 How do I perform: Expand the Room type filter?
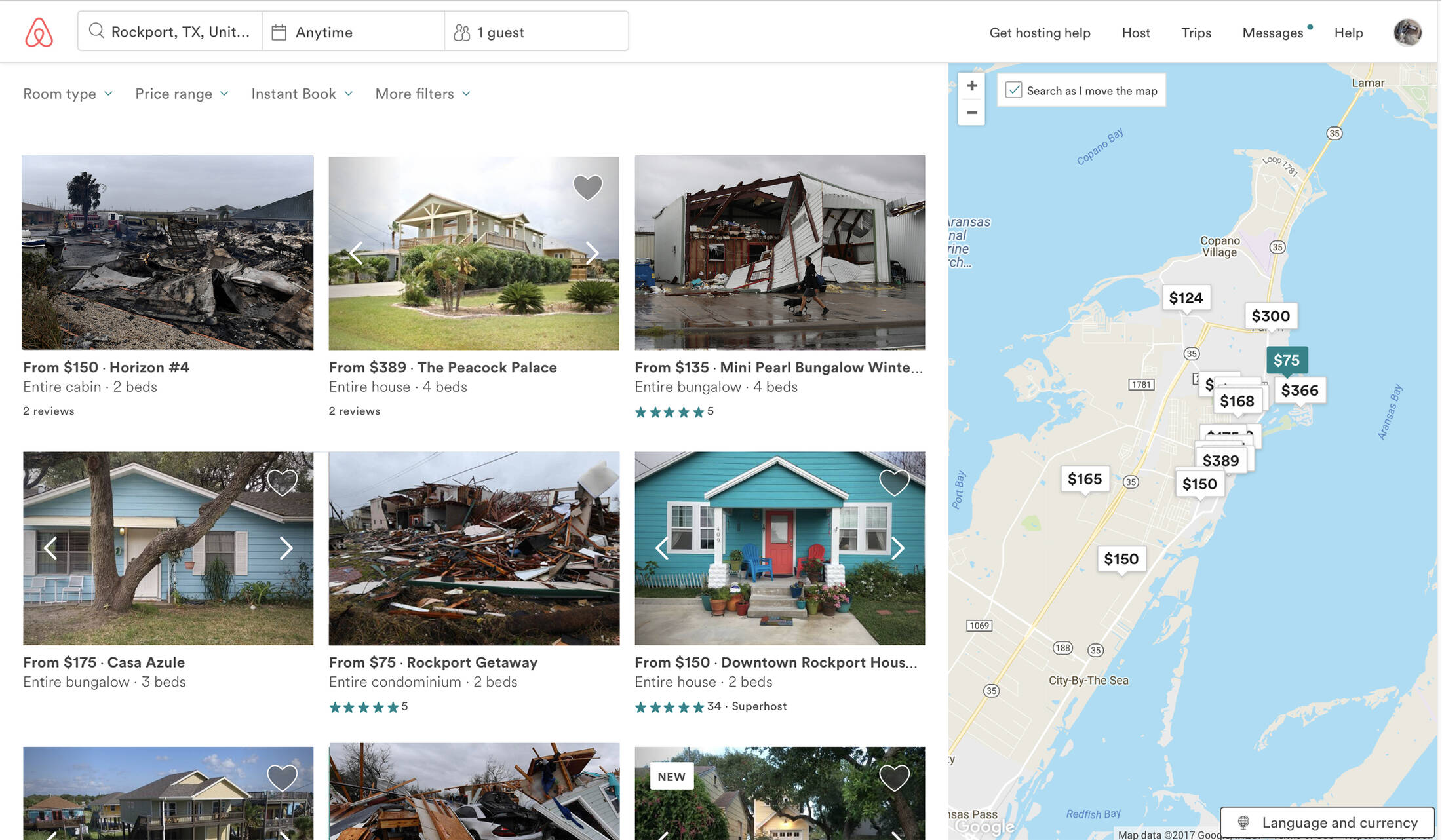coord(68,94)
